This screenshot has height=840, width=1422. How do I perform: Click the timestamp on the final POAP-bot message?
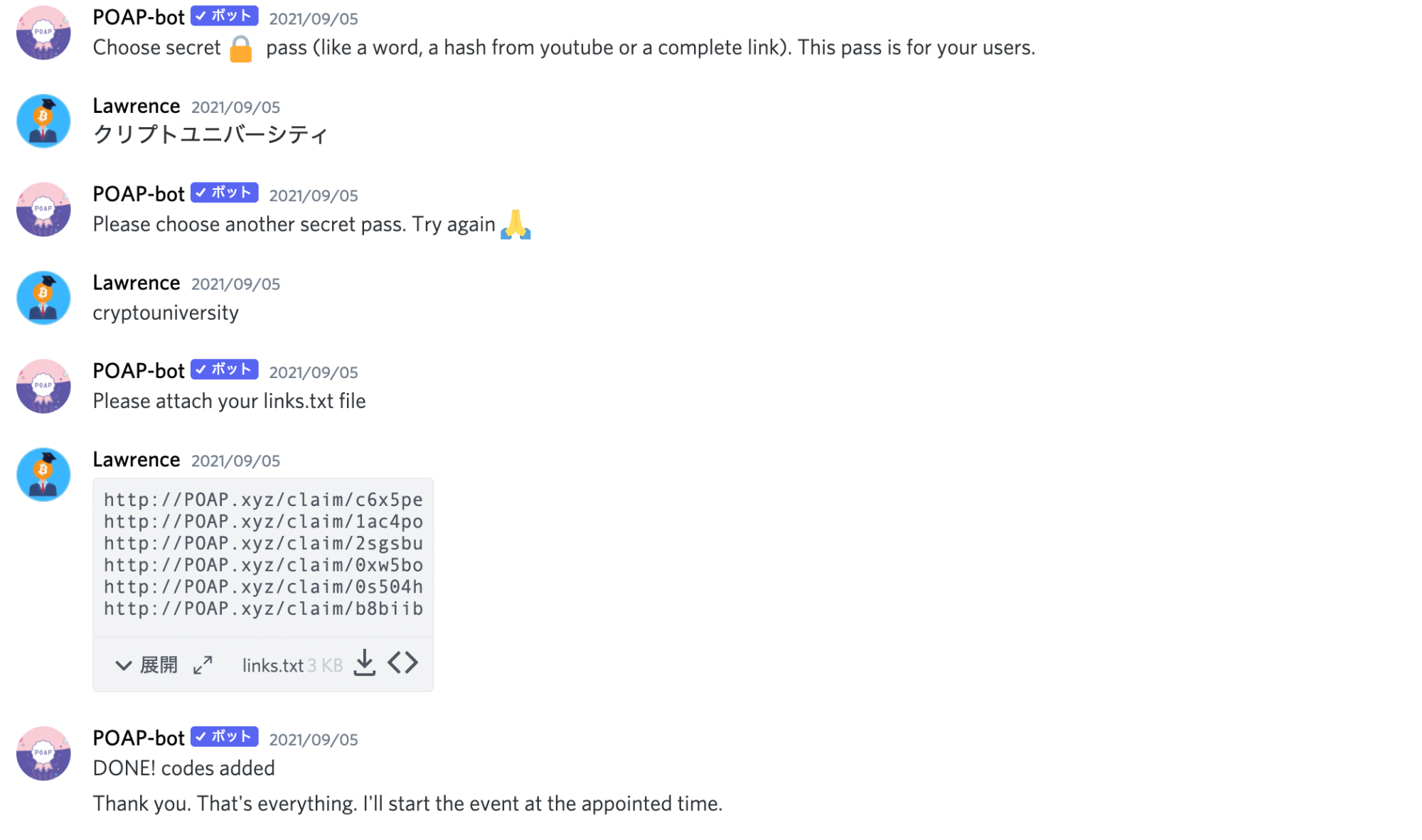(x=314, y=740)
